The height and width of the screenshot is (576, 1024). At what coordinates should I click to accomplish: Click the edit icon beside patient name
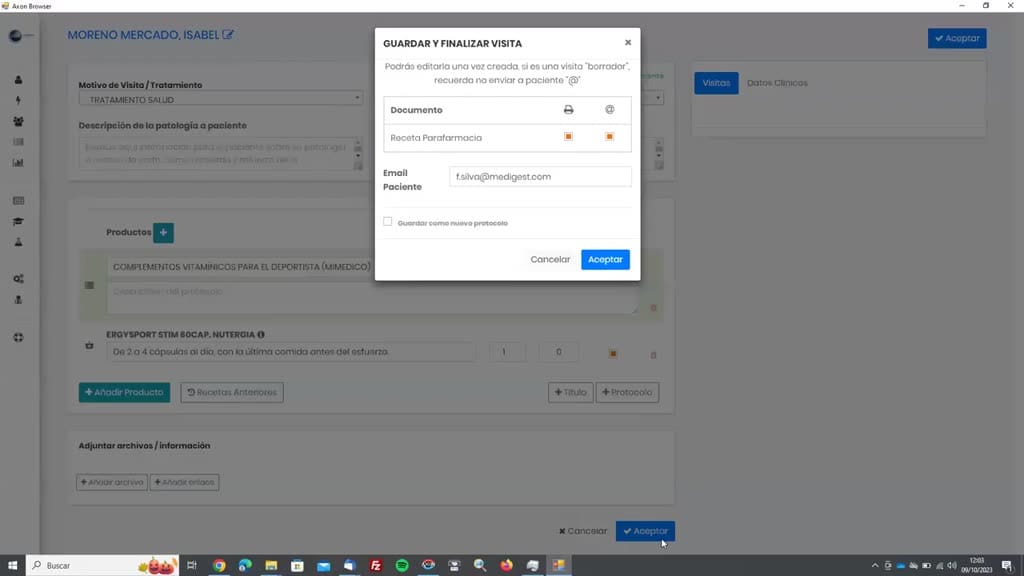point(228,35)
